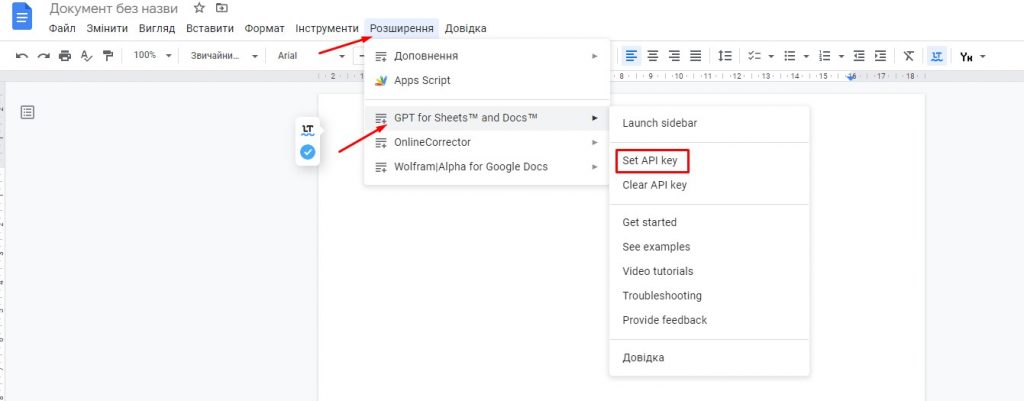Choose Provide feedback

pyautogui.click(x=709, y=321)
